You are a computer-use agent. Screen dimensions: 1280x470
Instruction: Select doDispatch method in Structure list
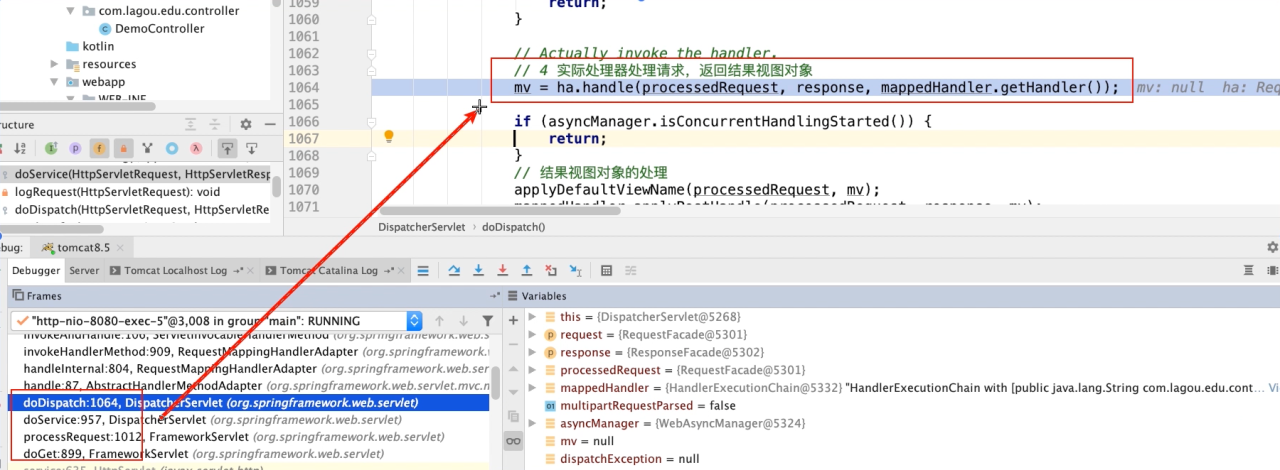click(x=135, y=209)
